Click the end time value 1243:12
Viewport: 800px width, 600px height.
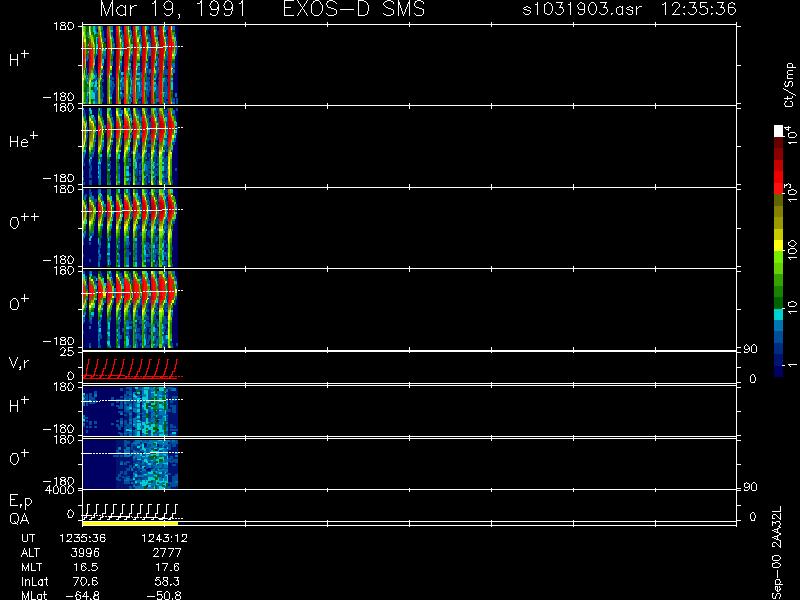(x=164, y=538)
